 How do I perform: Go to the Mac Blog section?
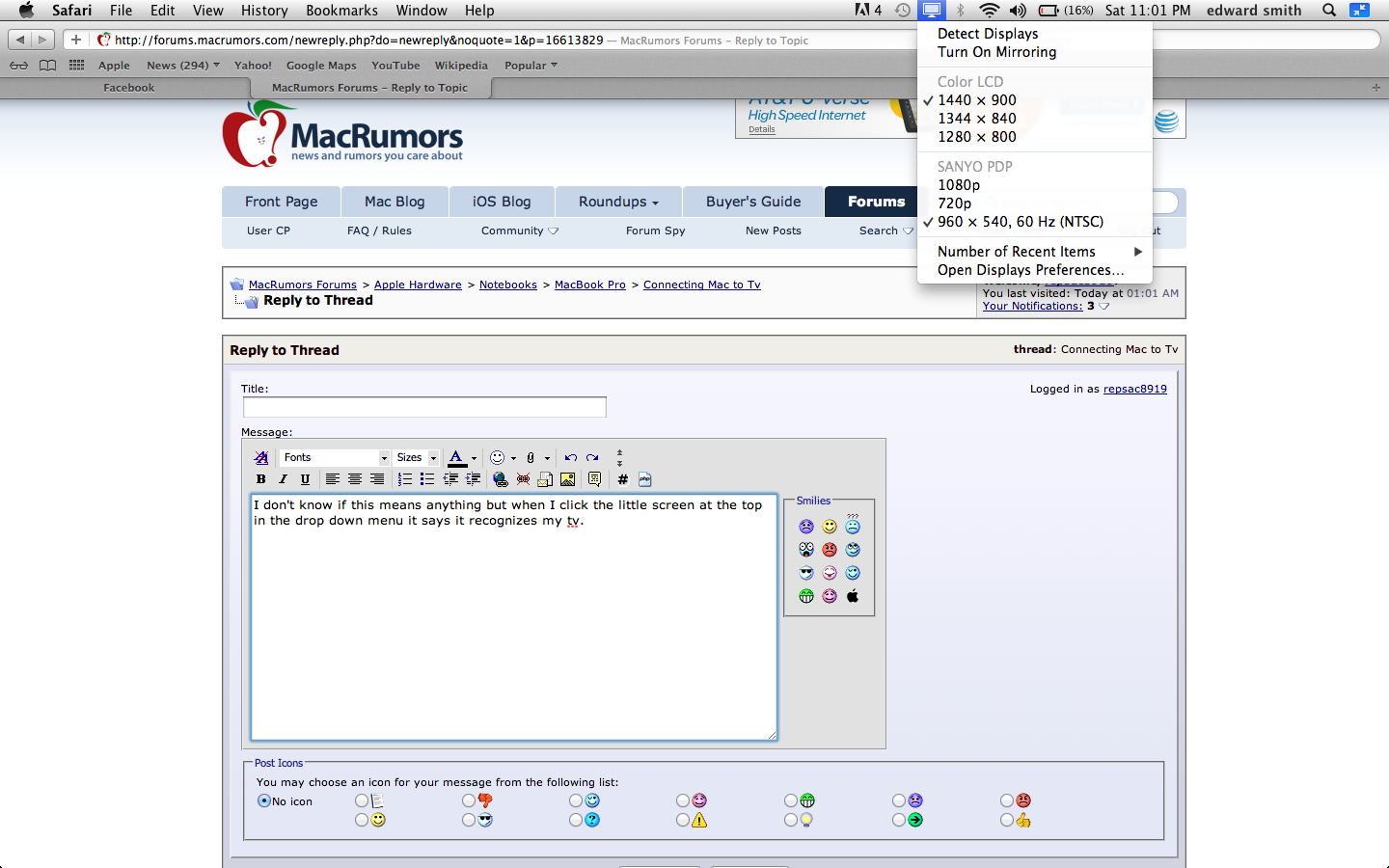click(x=395, y=202)
